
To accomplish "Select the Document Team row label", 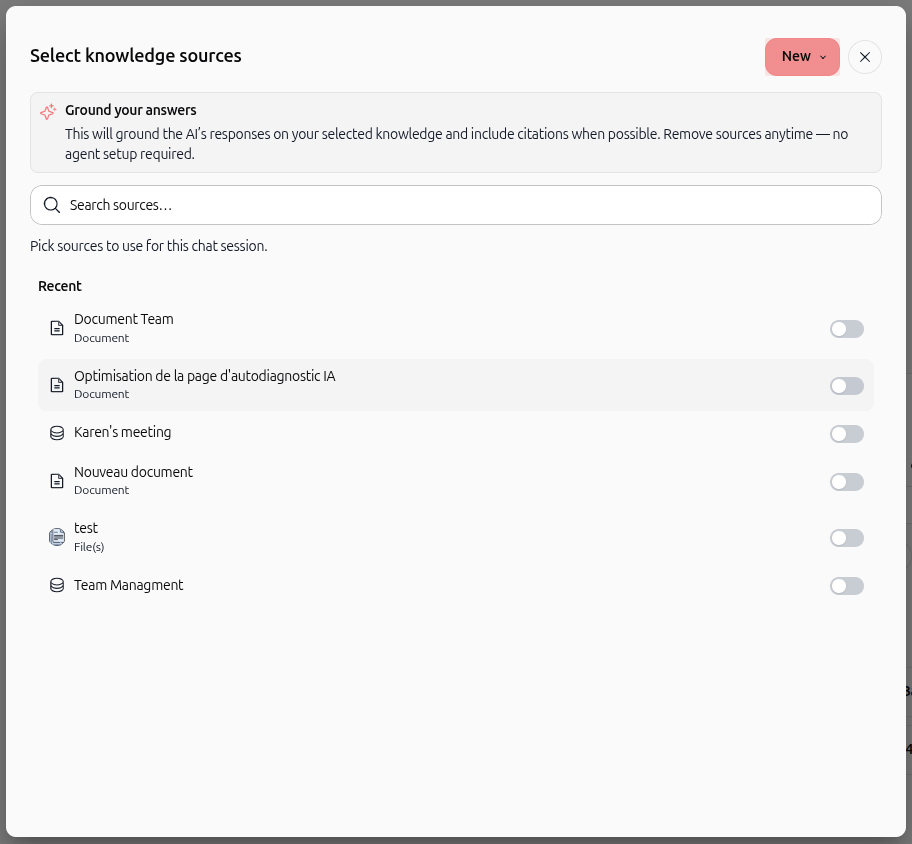I will click(x=123, y=319).
